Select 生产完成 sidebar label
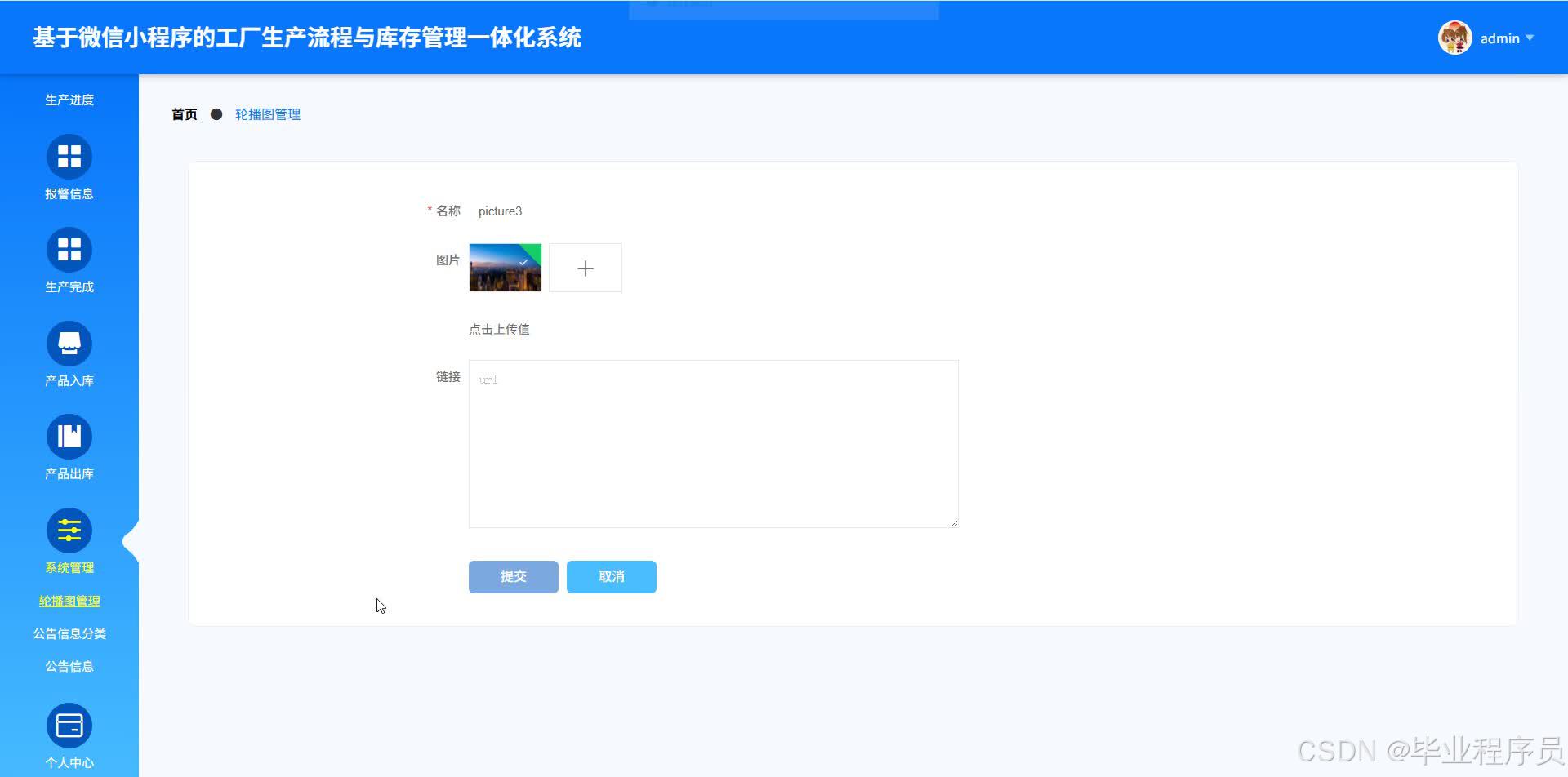 tap(69, 286)
